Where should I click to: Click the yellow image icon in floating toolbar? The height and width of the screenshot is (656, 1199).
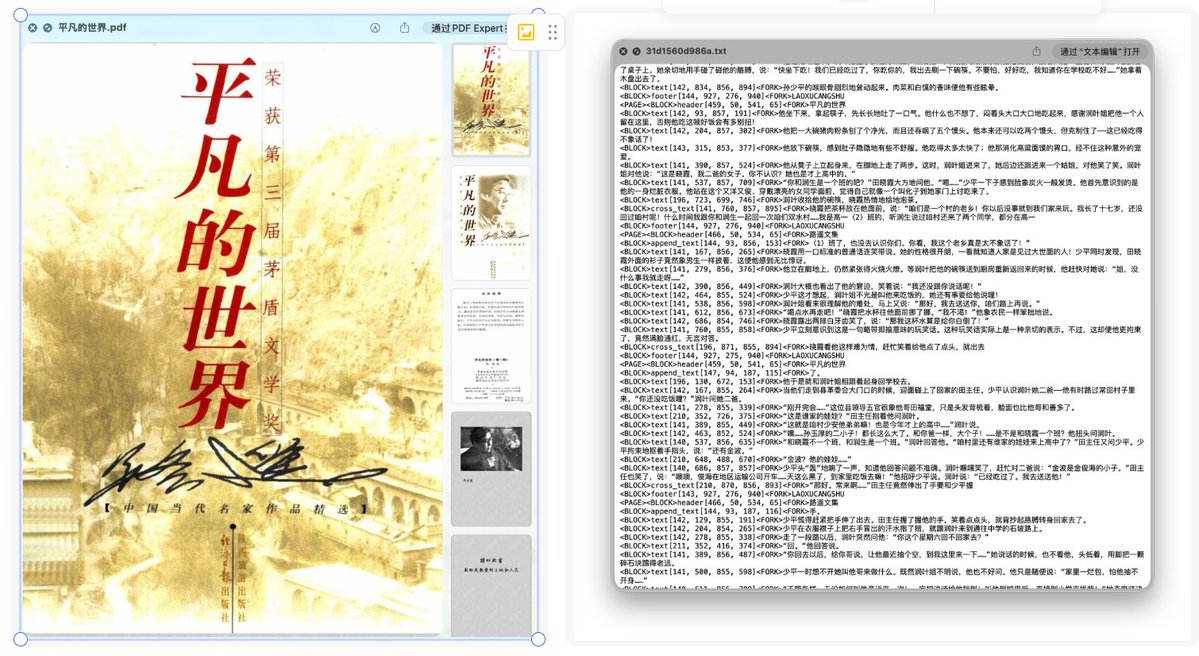(526, 32)
